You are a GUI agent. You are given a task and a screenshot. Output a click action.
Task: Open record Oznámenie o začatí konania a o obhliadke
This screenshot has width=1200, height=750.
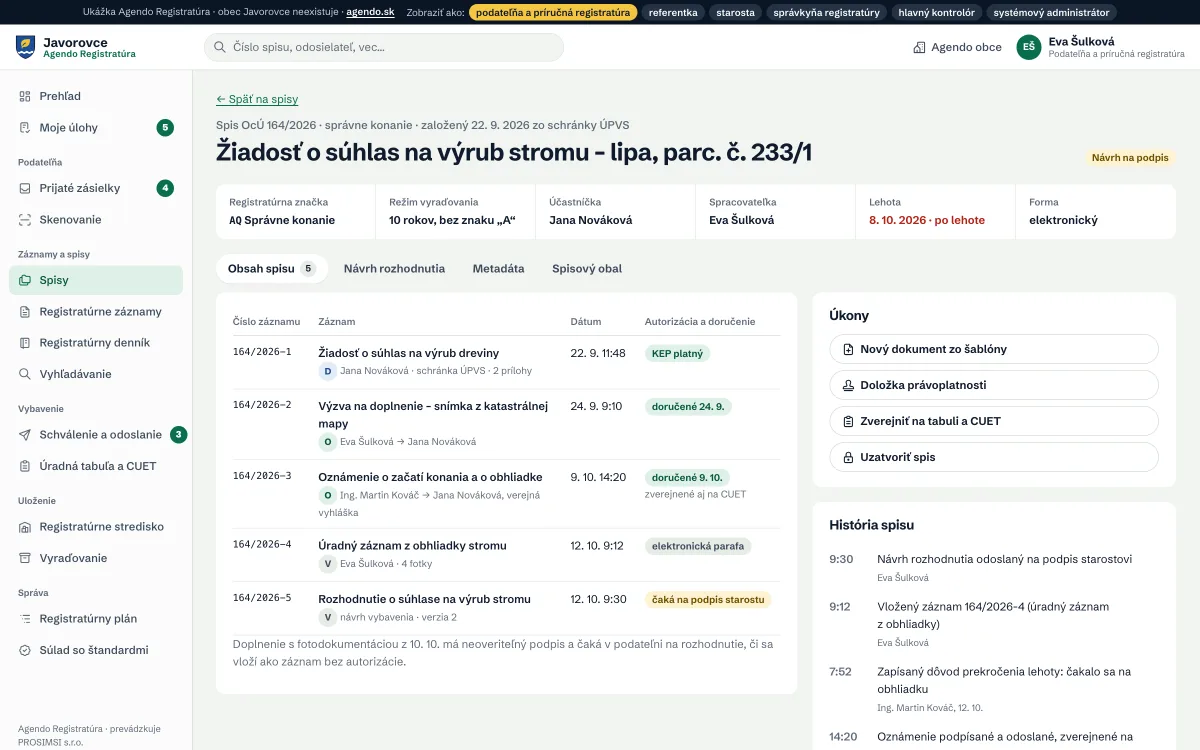coord(430,477)
